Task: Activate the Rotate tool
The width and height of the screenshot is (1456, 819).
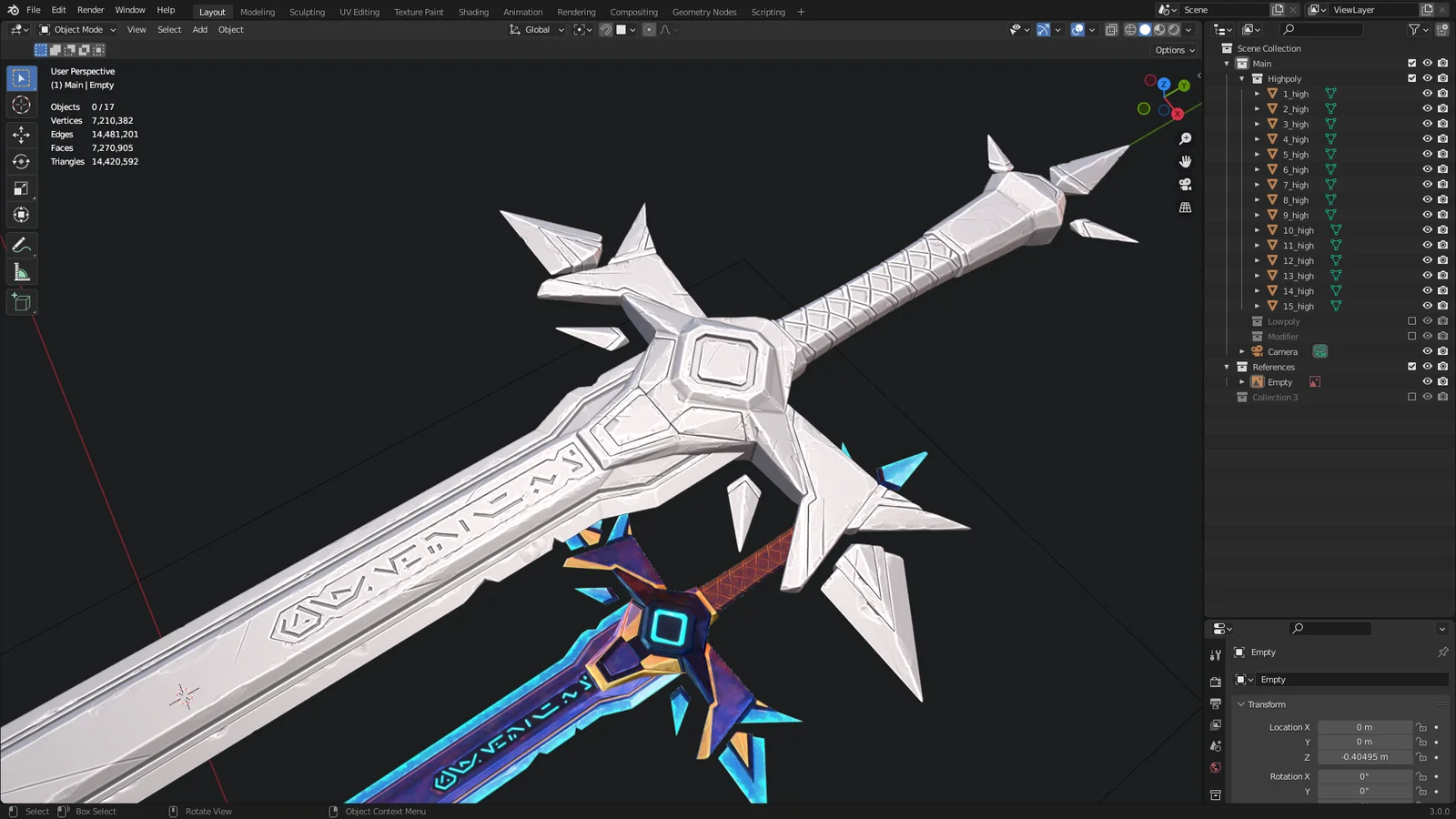Action: tap(21, 161)
